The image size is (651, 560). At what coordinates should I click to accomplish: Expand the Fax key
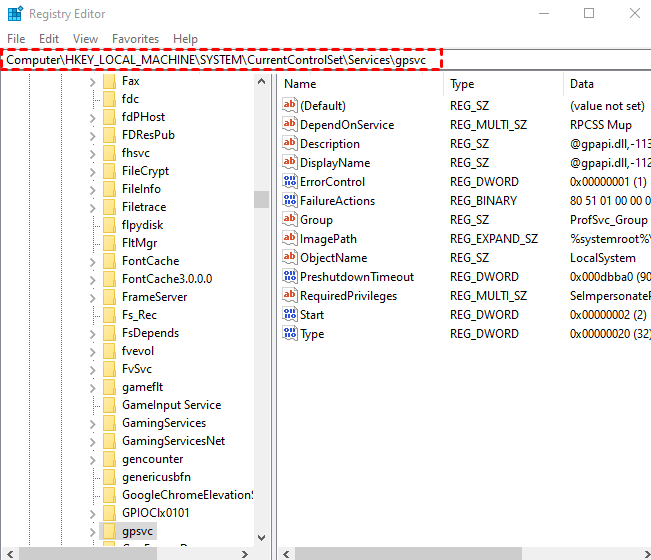tap(93, 82)
